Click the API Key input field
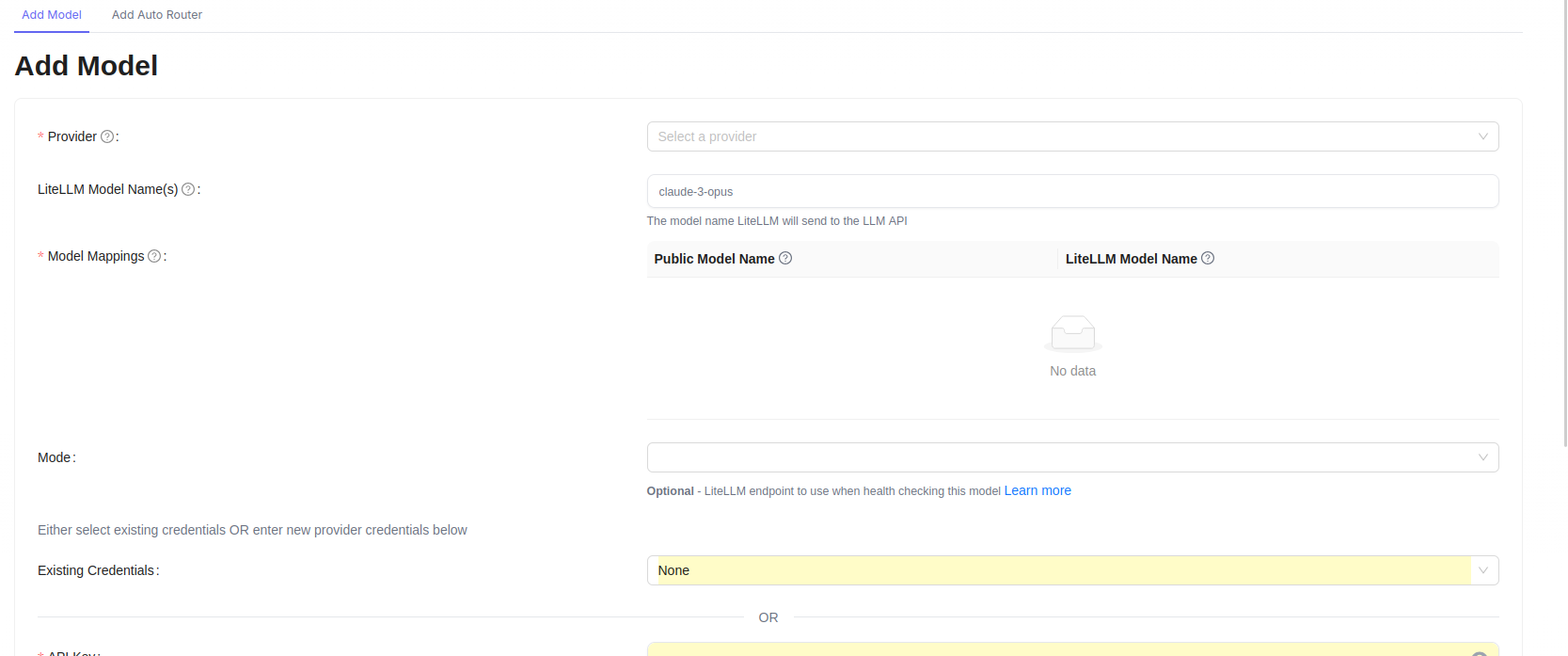The image size is (1568, 656). click(x=1053, y=650)
